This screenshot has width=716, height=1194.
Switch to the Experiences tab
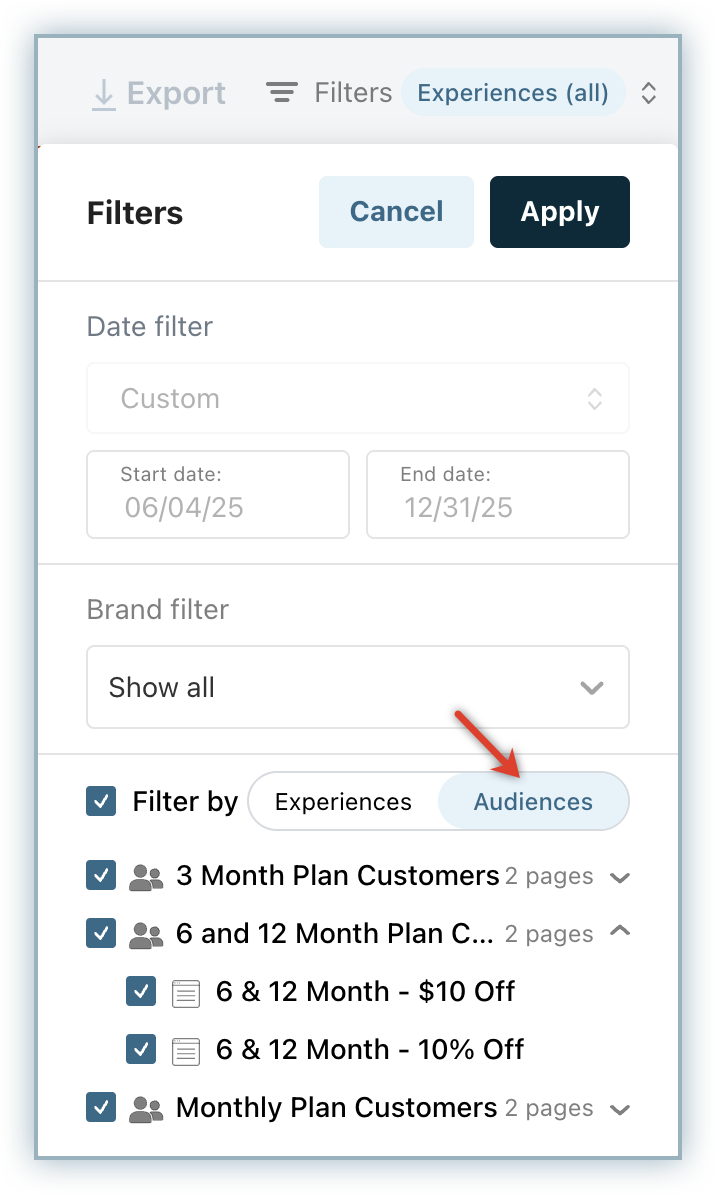343,802
